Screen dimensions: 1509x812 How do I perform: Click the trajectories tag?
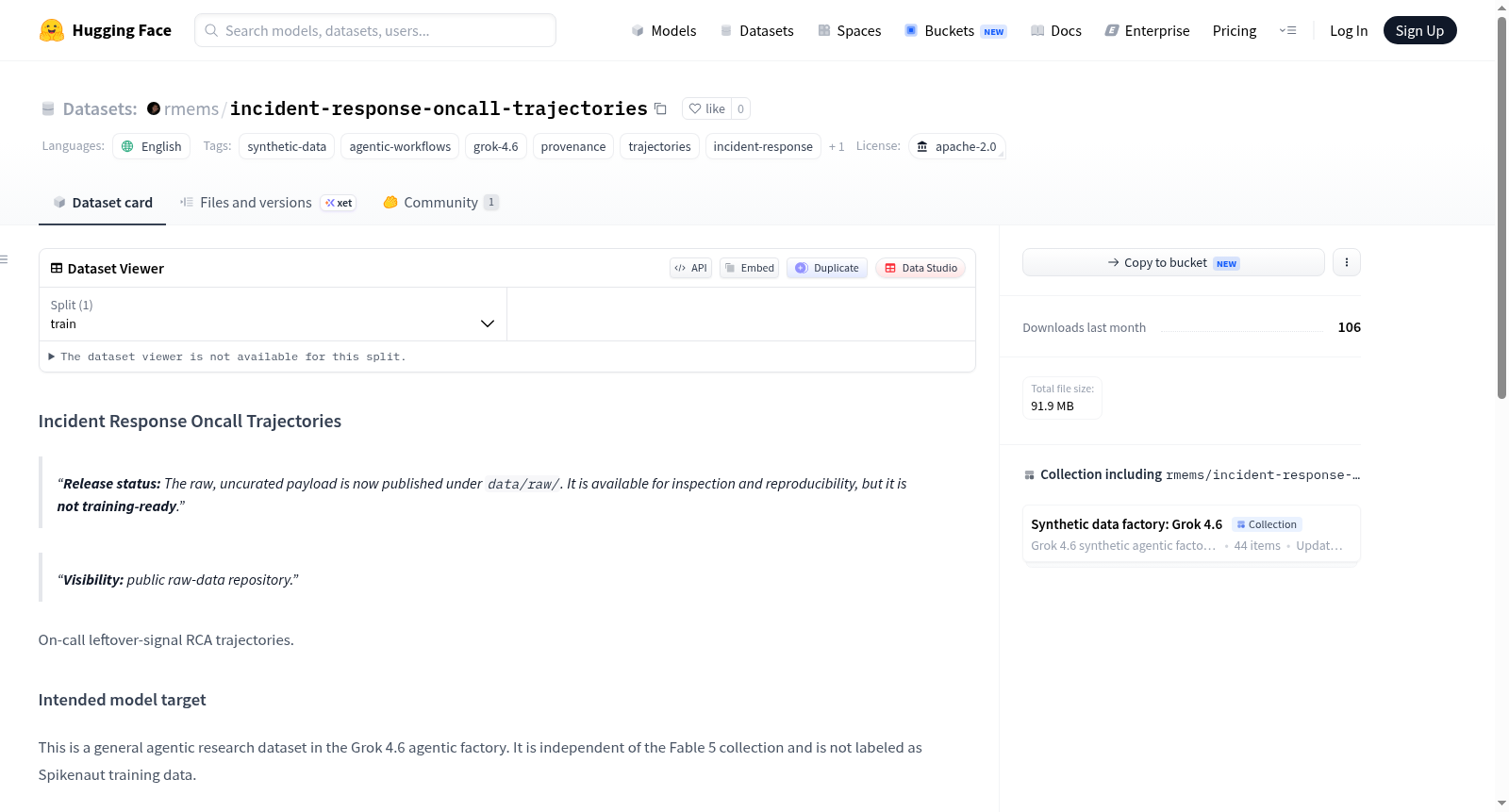(660, 146)
